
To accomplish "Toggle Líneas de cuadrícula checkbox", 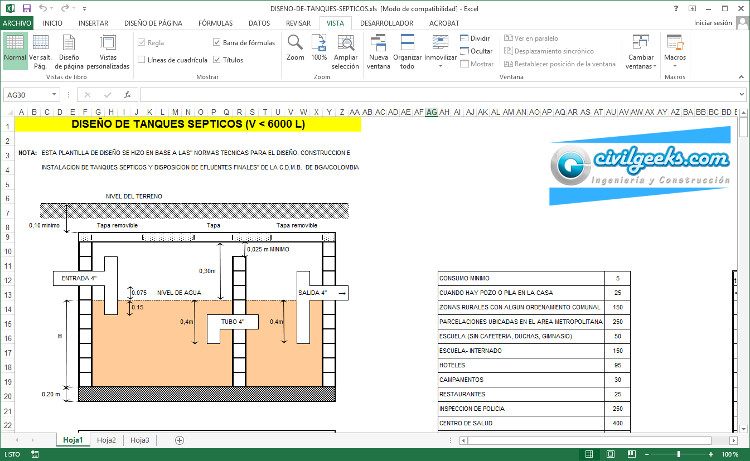I will click(x=141, y=60).
